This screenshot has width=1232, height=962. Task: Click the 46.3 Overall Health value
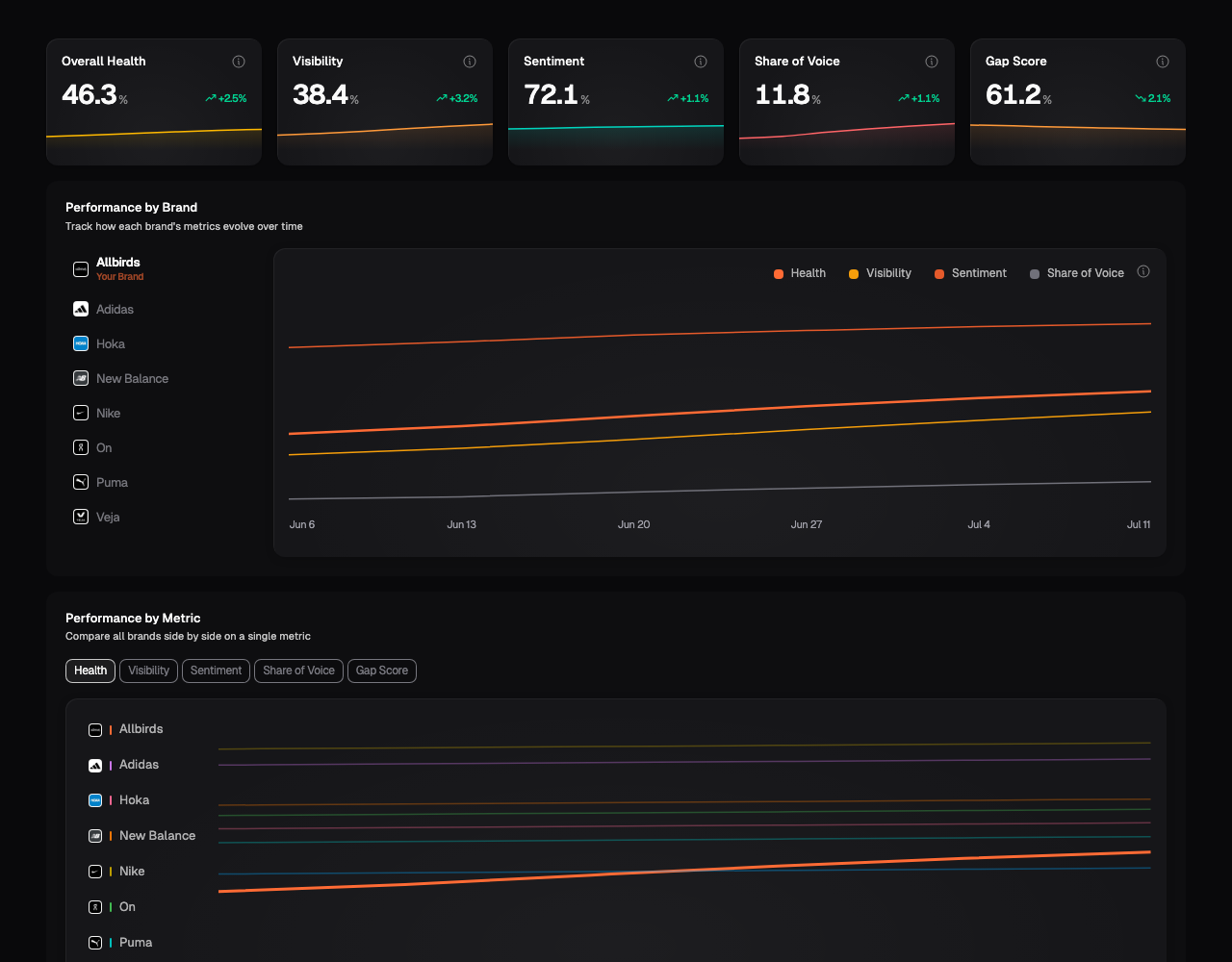(89, 94)
